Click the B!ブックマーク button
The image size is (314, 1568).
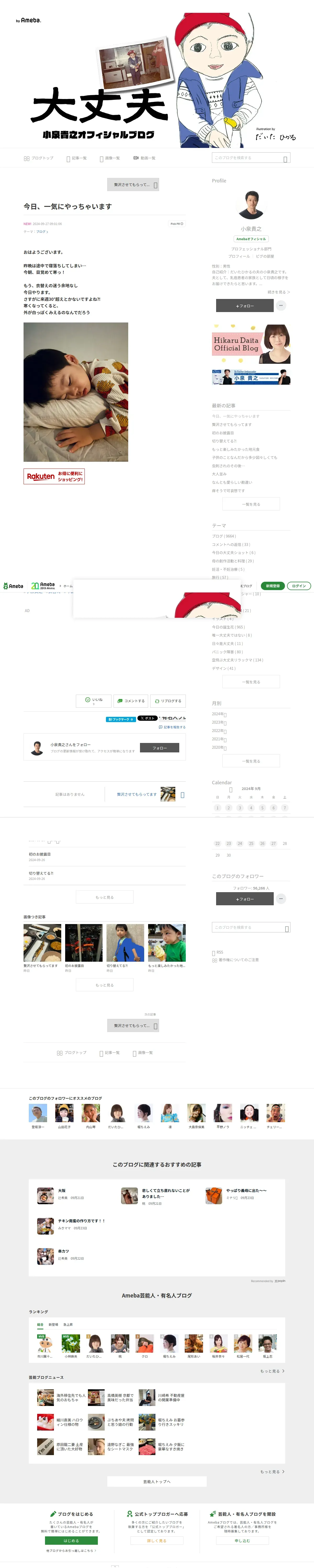click(121, 719)
